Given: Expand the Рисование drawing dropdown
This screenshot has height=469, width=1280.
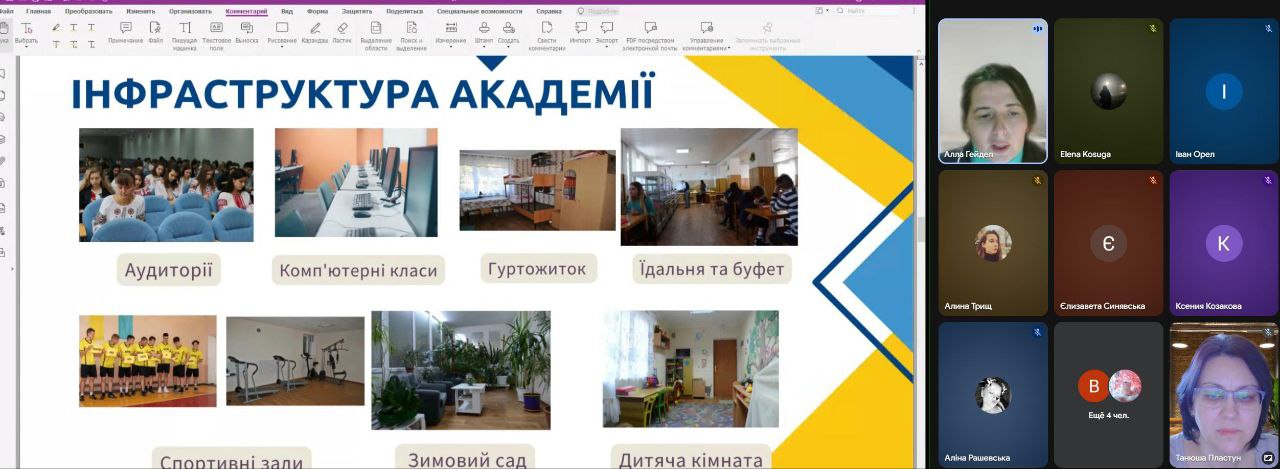Looking at the screenshot, I should coord(282,46).
